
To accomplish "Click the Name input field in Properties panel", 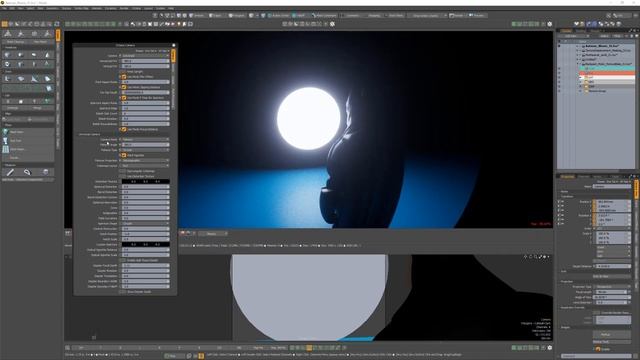I will coord(612,186).
